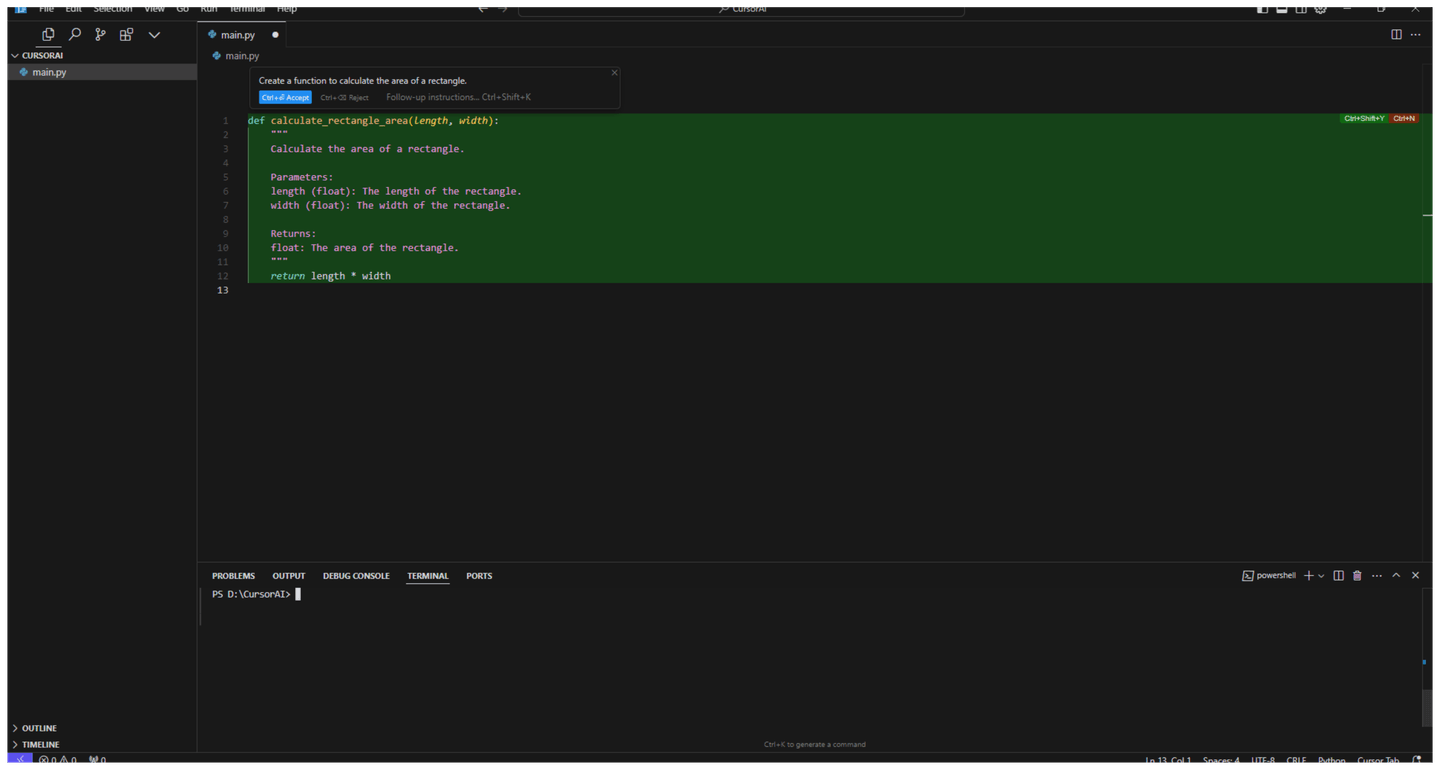The height and width of the screenshot is (770, 1440).
Task: Expand additional views chevron in the activity bar
Action: tap(154, 35)
